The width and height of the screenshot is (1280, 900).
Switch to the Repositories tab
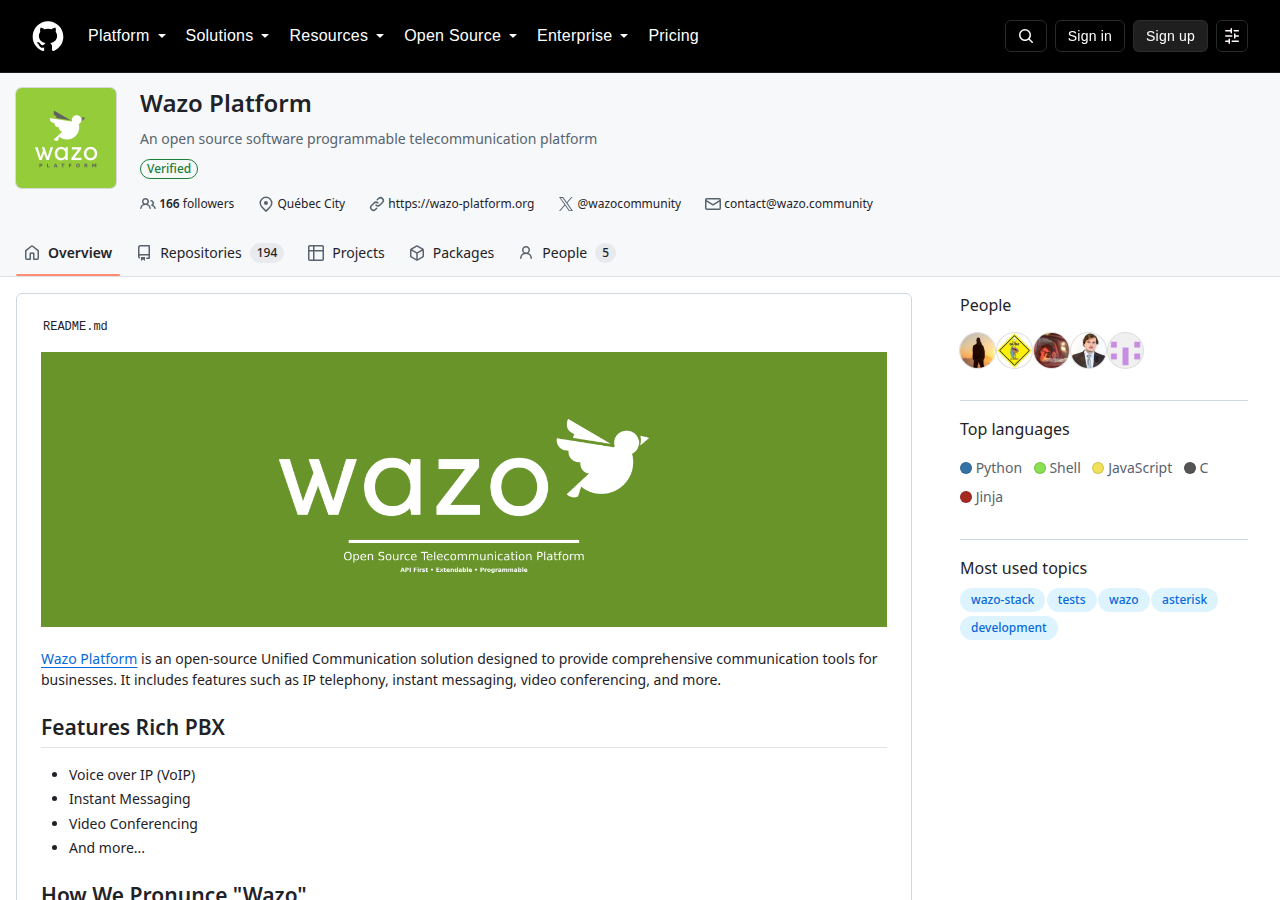coord(210,253)
